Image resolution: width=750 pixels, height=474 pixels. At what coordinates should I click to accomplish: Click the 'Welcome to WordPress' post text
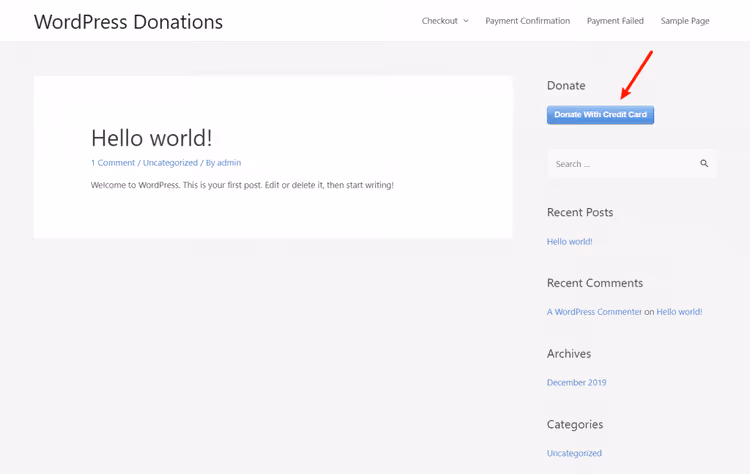(x=242, y=185)
